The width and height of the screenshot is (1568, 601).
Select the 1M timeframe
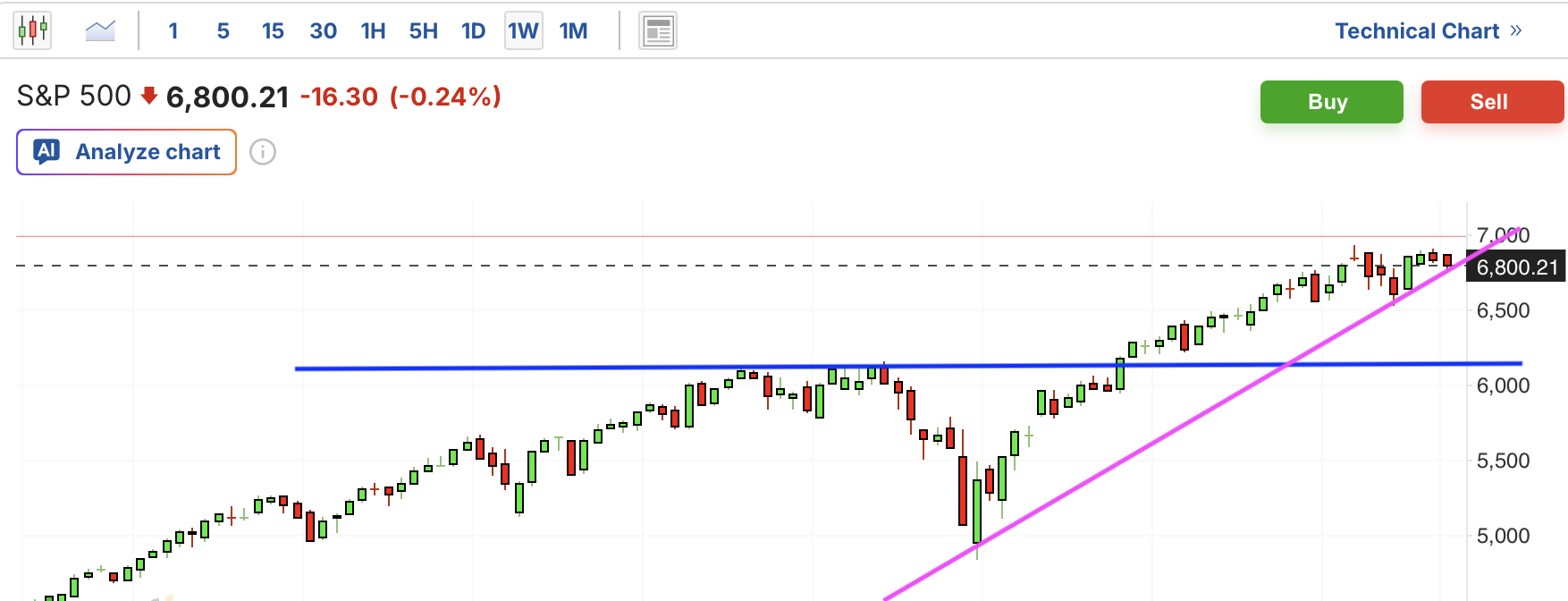573,31
